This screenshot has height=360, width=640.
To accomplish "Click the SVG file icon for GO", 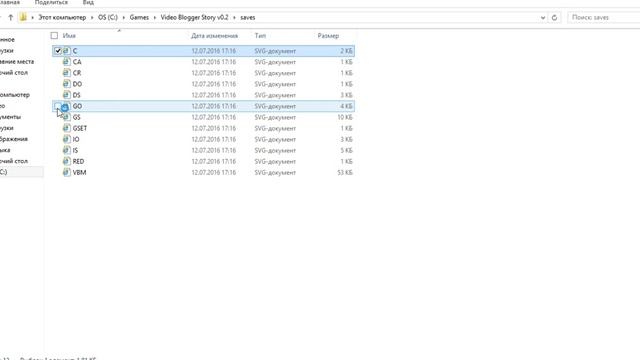I will [x=66, y=106].
